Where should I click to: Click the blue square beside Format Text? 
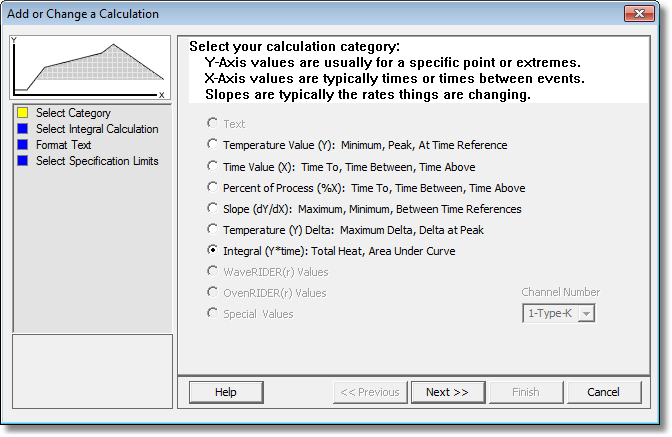23,145
